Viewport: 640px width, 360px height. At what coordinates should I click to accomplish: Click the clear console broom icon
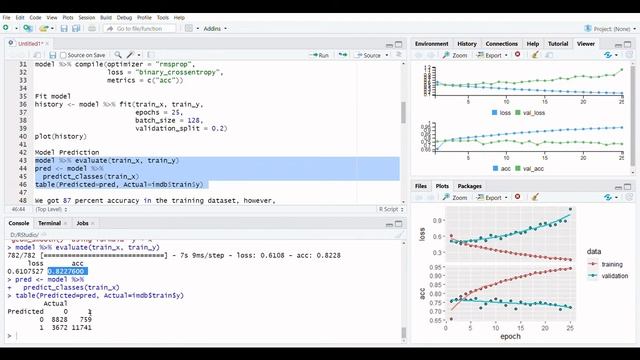(x=398, y=235)
